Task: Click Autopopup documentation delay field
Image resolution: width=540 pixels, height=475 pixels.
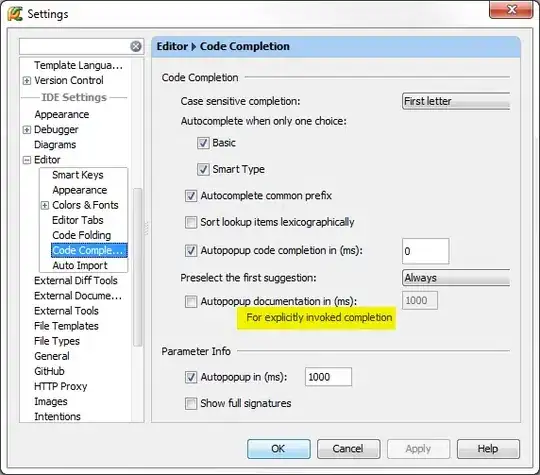Action: 420,301
